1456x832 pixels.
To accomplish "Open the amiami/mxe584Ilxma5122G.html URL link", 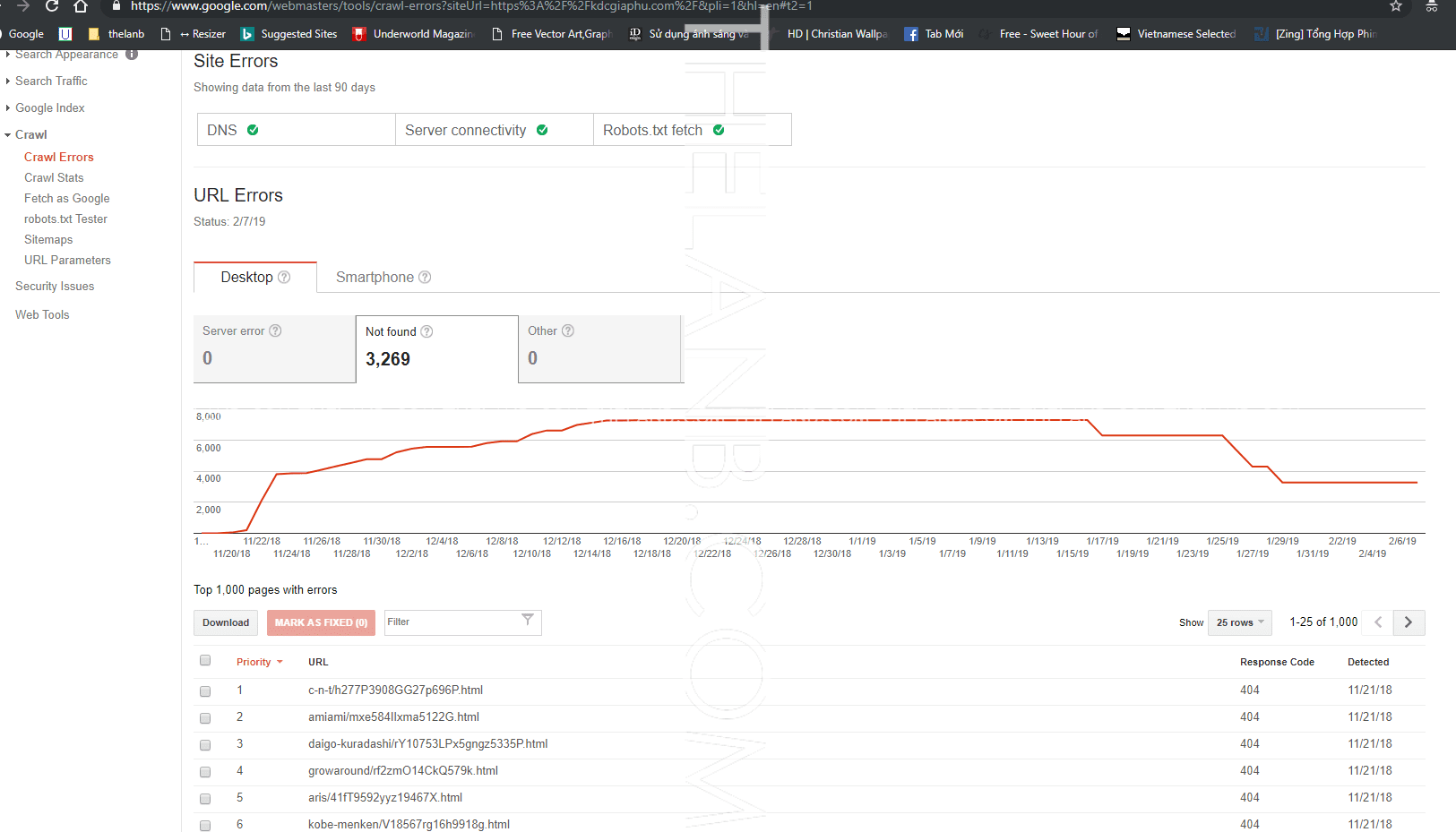I will [x=393, y=716].
